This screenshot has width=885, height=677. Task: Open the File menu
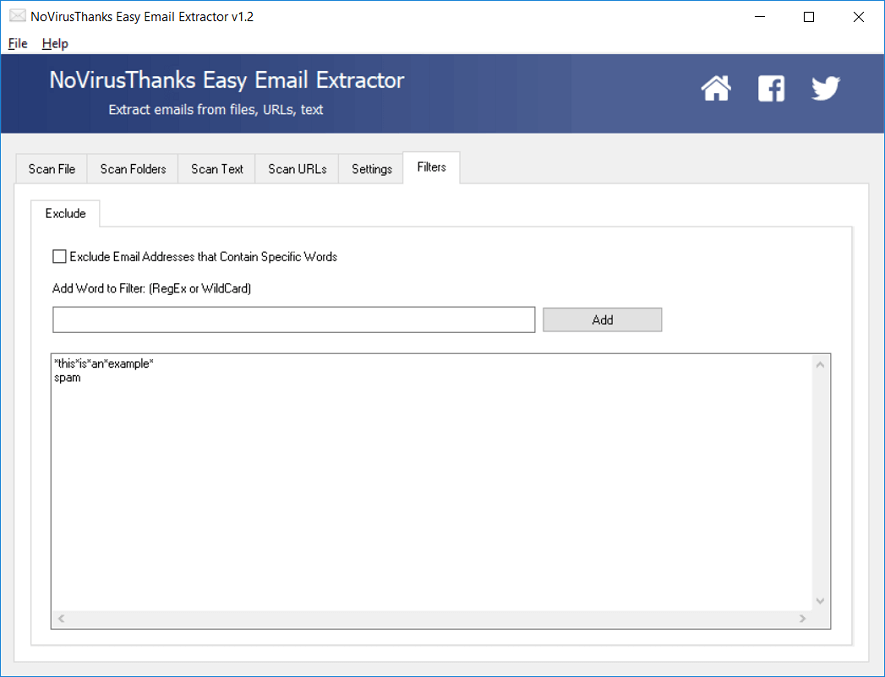pos(17,43)
